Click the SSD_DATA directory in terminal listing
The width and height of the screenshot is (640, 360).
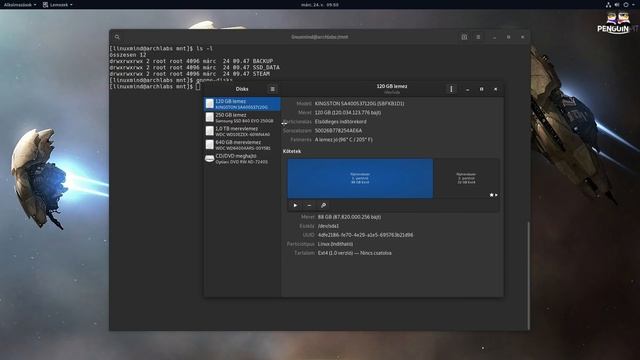266,67
